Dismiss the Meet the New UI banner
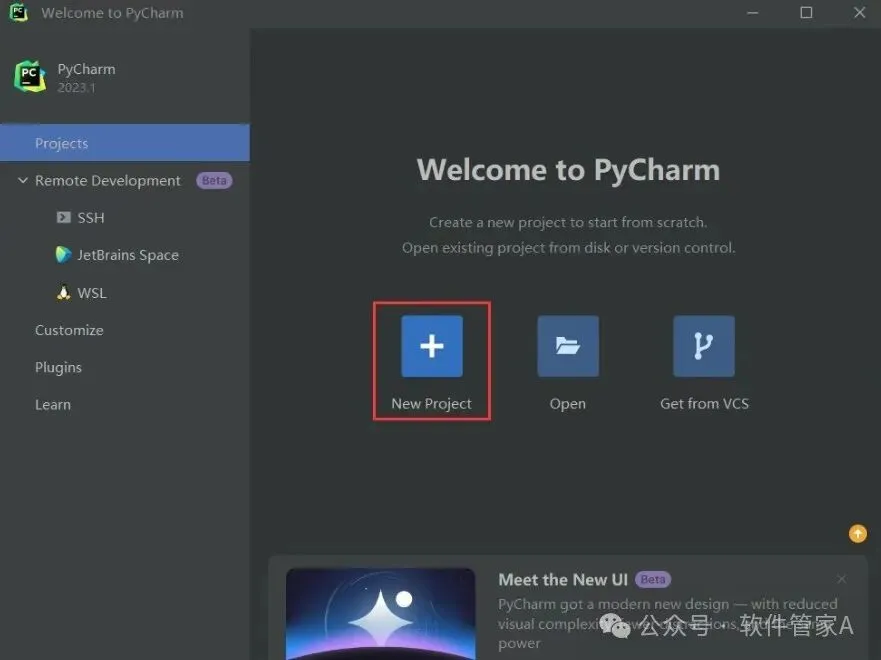Viewport: 881px width, 660px height. coord(841,579)
